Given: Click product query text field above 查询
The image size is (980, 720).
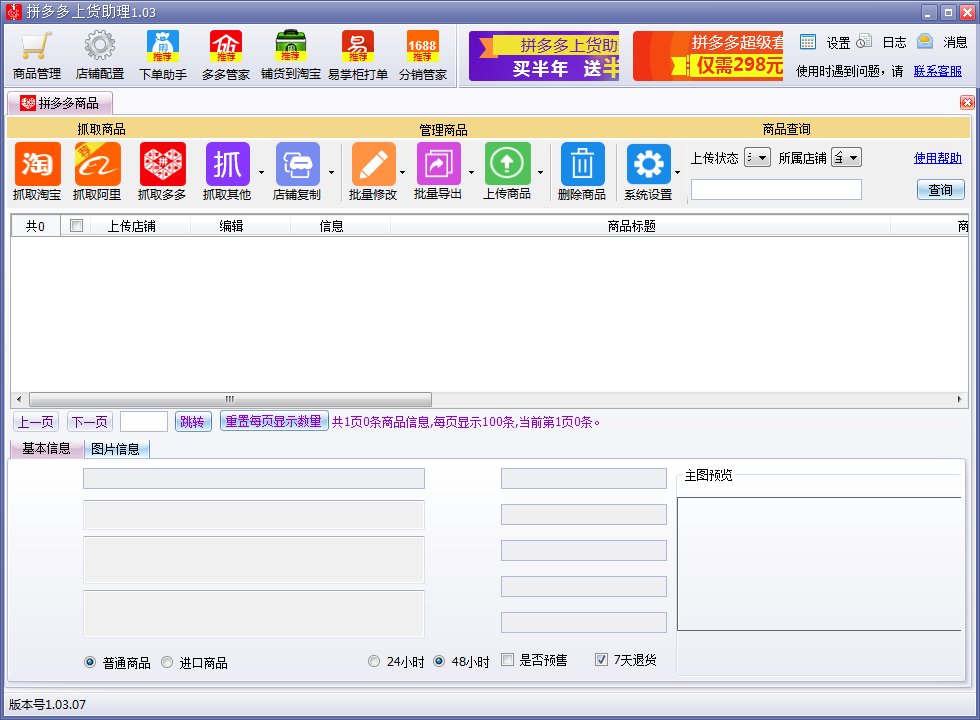Looking at the screenshot, I should pos(776,189).
